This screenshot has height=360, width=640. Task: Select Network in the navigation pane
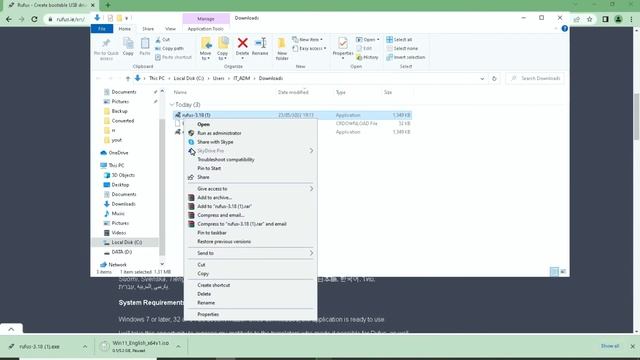[x=117, y=264]
